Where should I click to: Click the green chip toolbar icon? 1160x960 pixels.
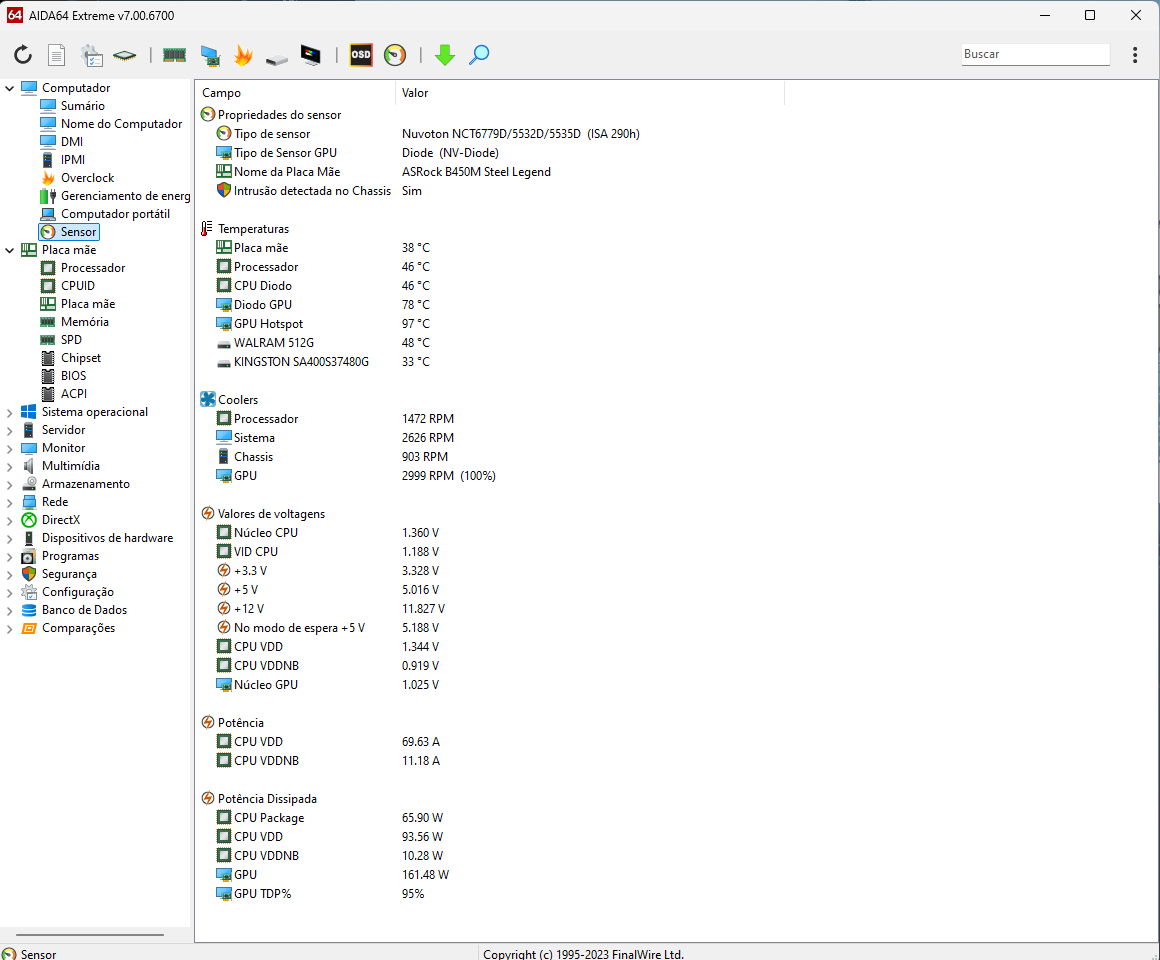125,55
